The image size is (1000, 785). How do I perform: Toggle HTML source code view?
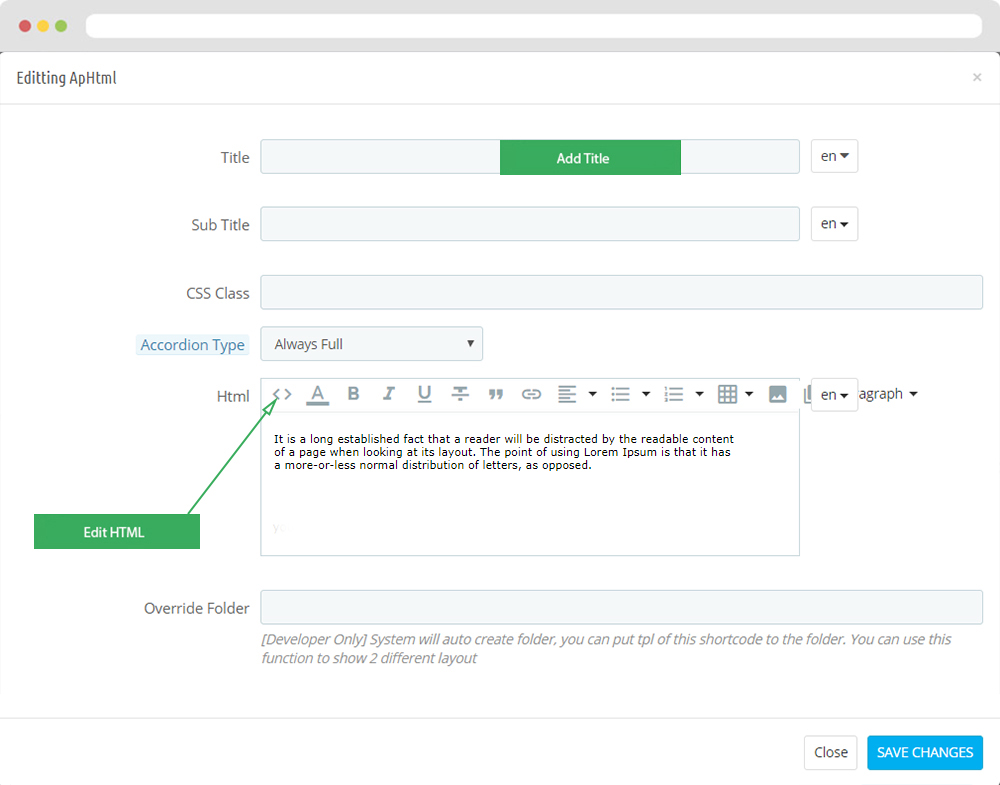282,395
